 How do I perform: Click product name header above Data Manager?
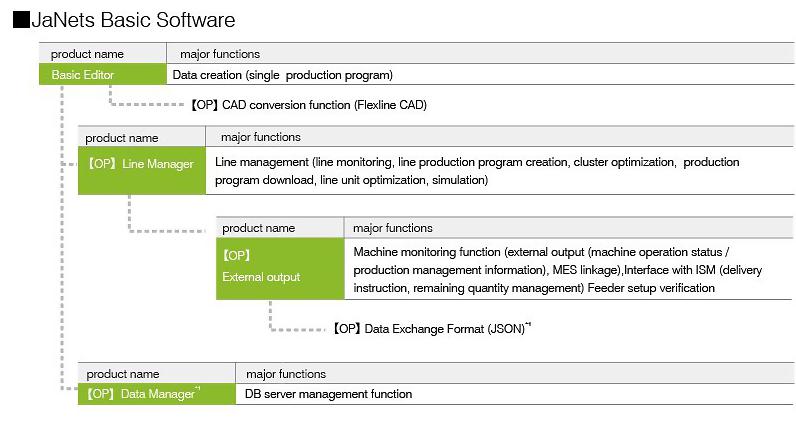click(x=122, y=374)
